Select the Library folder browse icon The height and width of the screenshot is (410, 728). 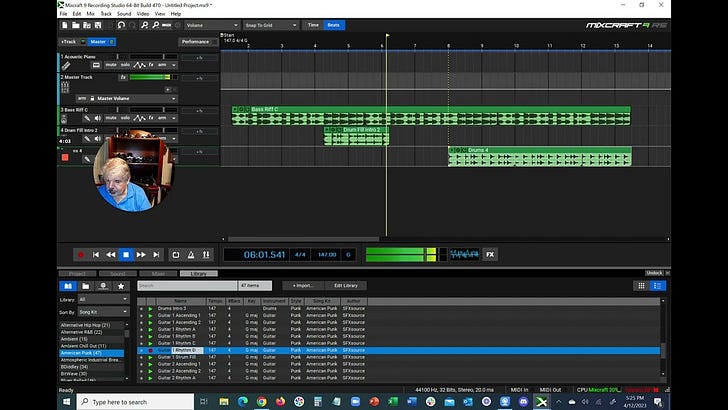tap(85, 286)
